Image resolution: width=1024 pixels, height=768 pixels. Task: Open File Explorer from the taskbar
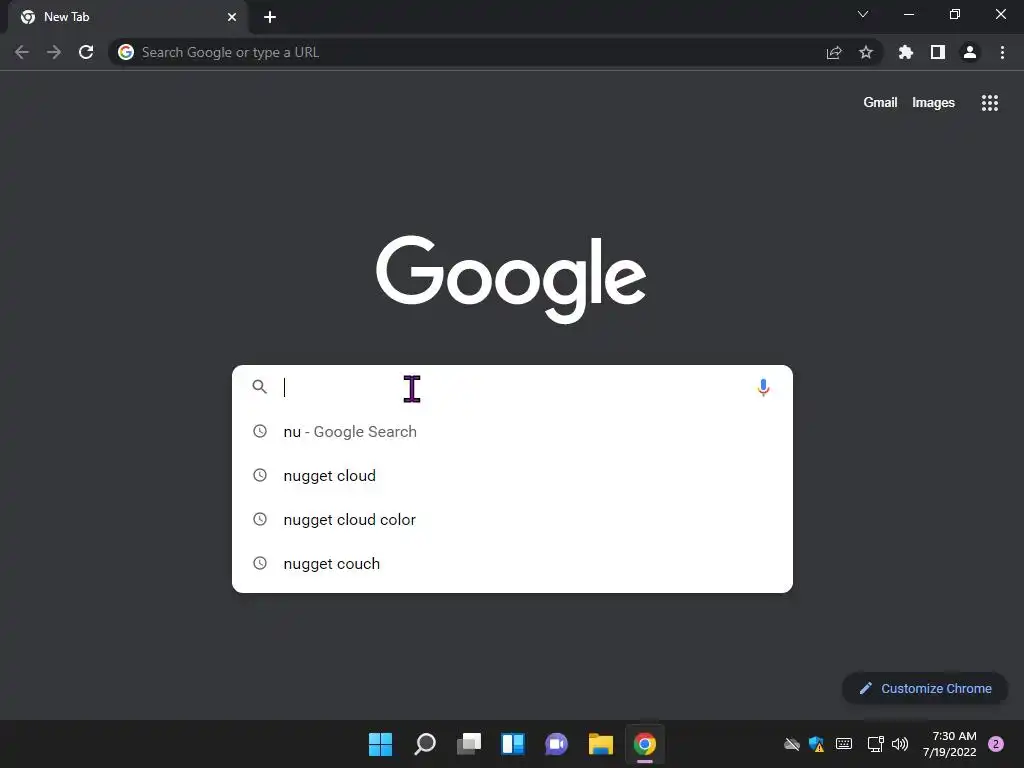tap(601, 744)
